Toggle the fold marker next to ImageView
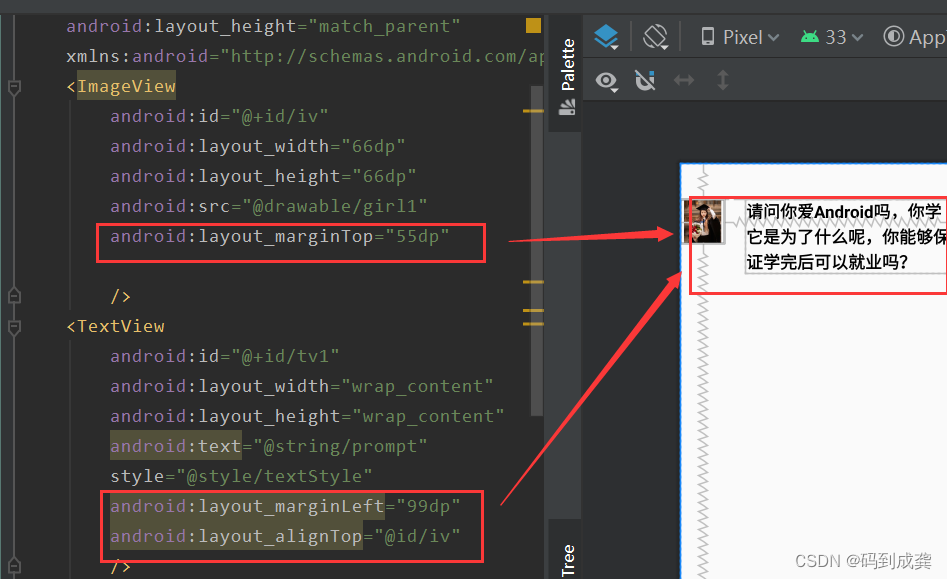947x579 pixels. [x=14, y=87]
